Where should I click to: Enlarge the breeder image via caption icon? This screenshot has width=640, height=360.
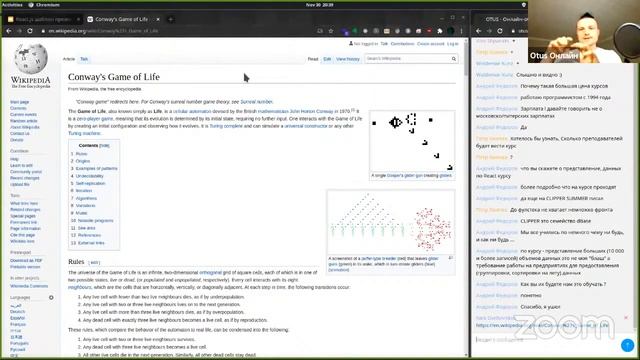click(451, 258)
